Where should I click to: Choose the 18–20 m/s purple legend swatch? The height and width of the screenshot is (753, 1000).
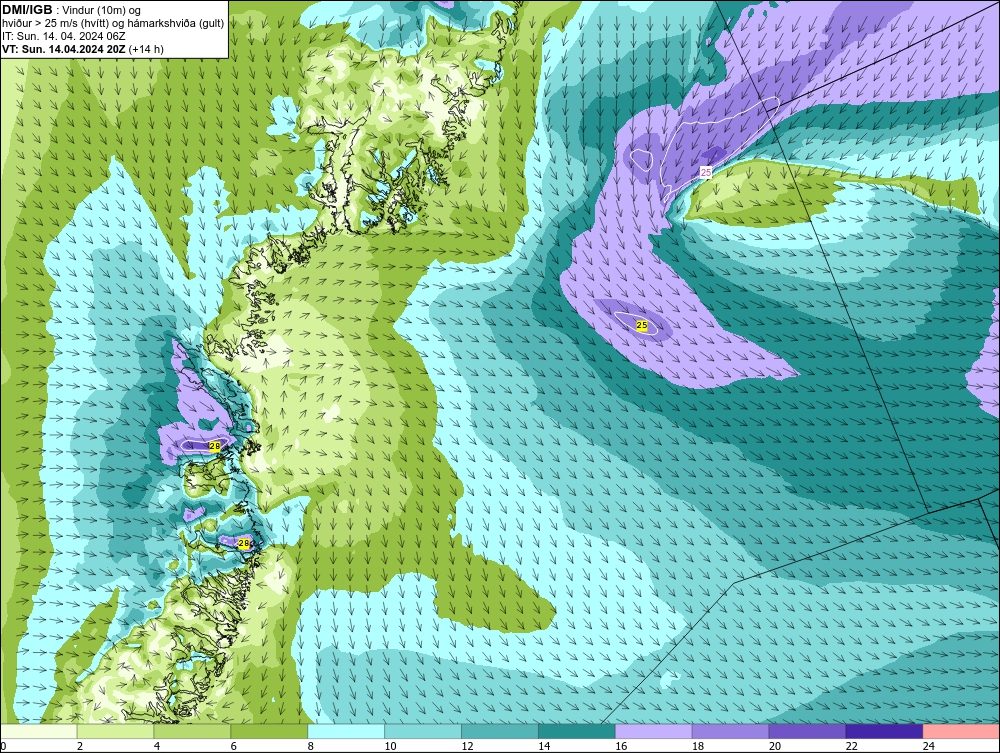[x=730, y=731]
